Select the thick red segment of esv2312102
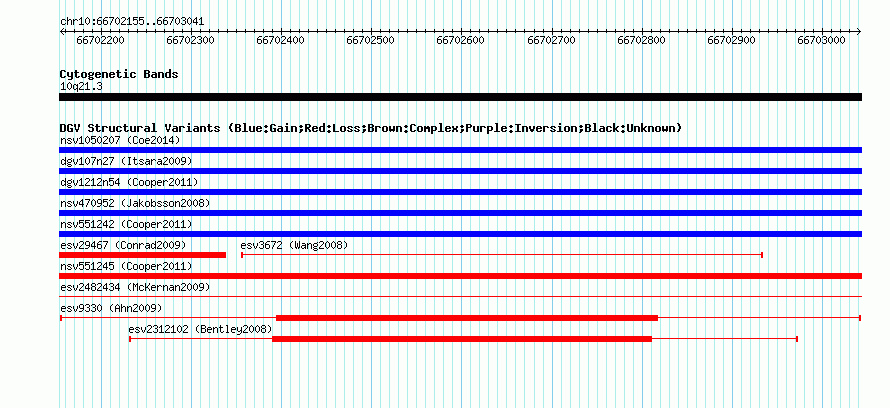Screen dimensions: 890x408 point(462,339)
